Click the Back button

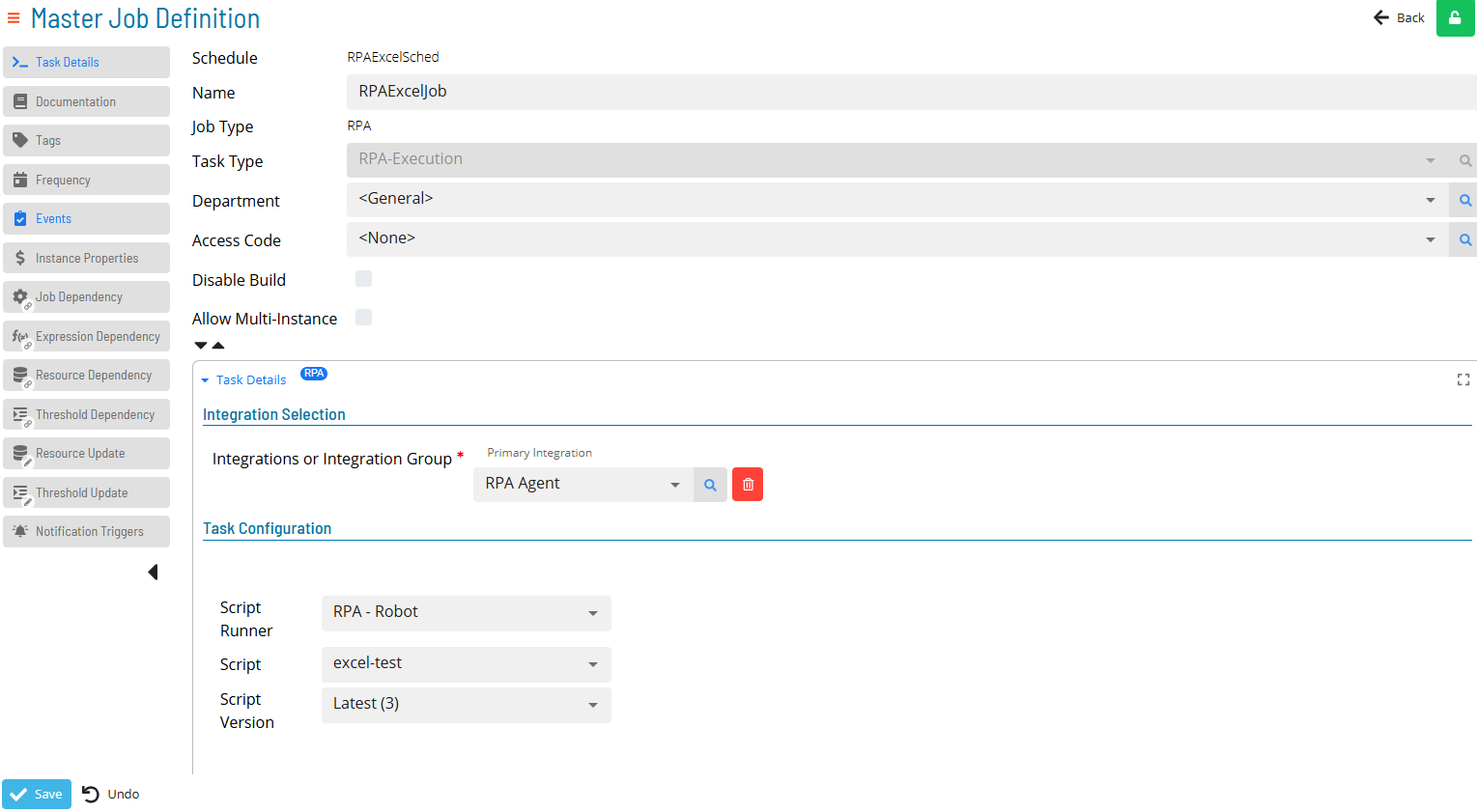1399,18
